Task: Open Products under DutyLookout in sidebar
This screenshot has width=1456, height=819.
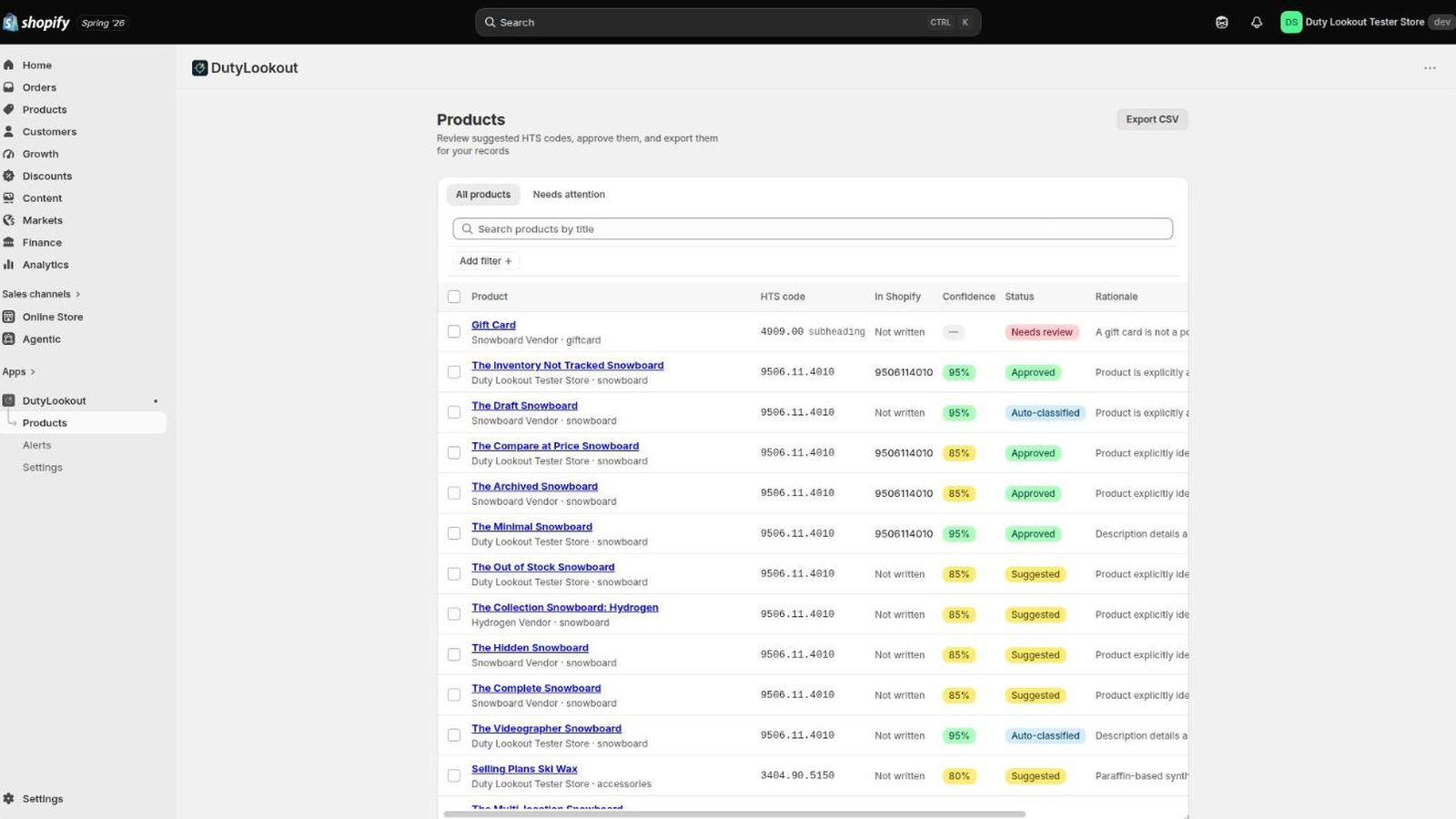Action: pos(84,422)
